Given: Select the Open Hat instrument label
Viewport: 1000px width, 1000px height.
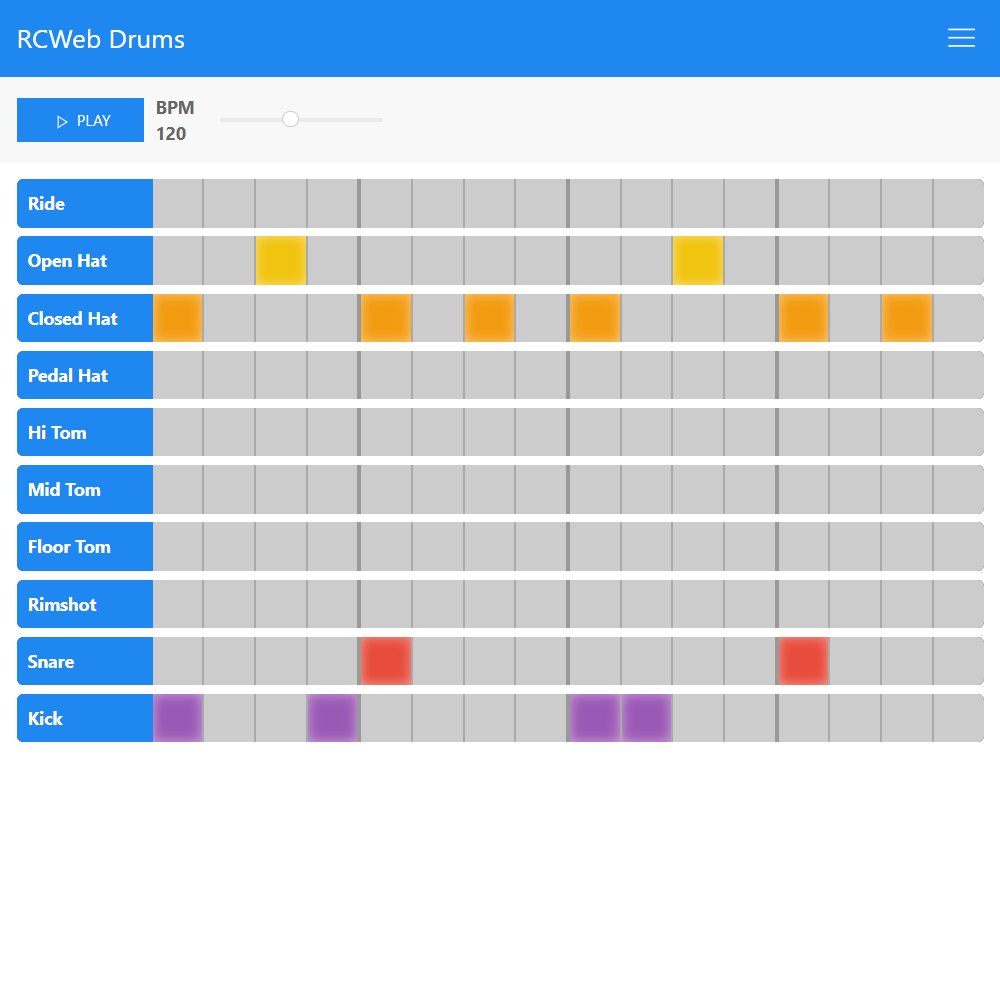Looking at the screenshot, I should tap(84, 260).
